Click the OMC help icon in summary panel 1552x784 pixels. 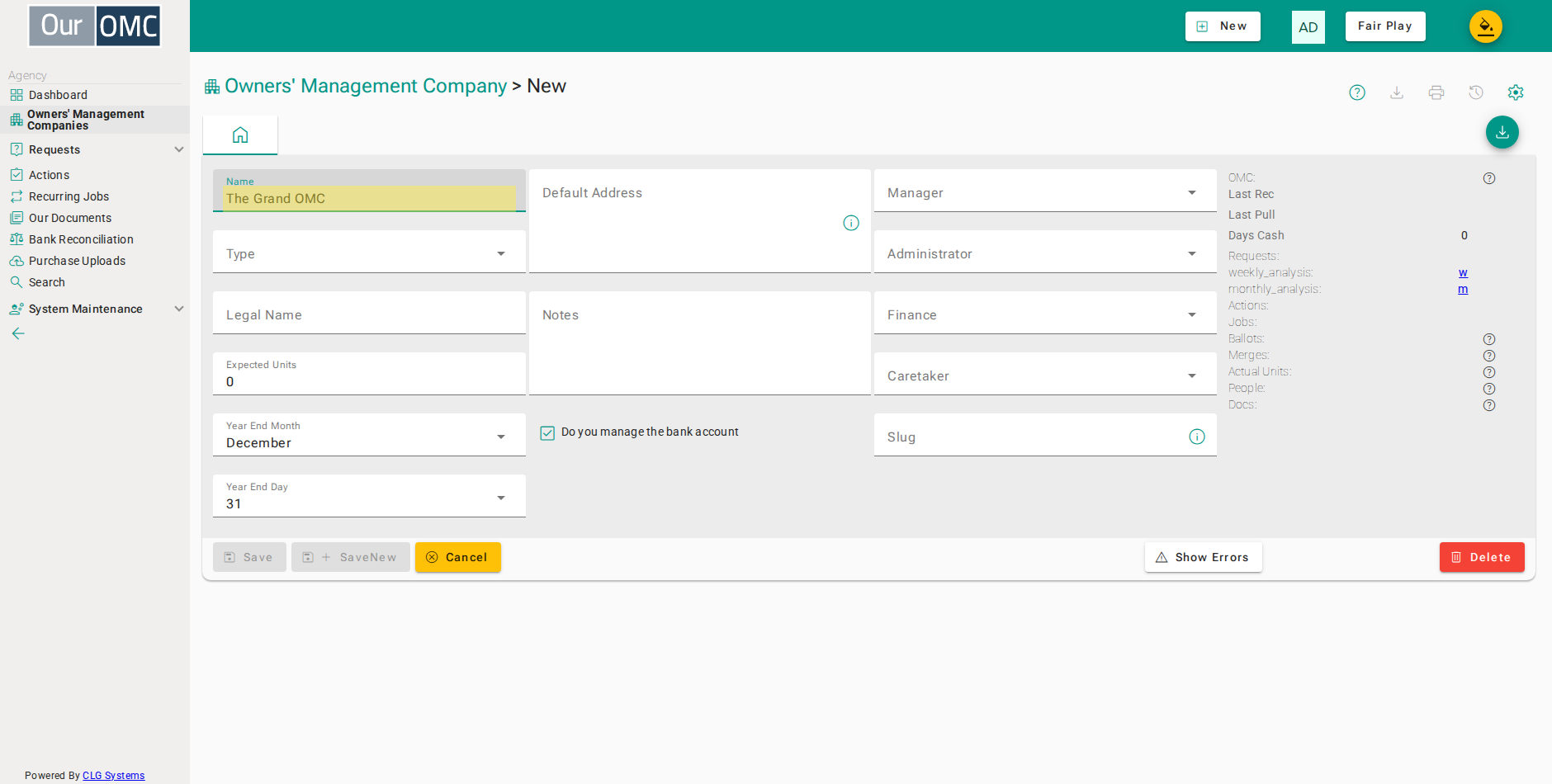pos(1489,178)
